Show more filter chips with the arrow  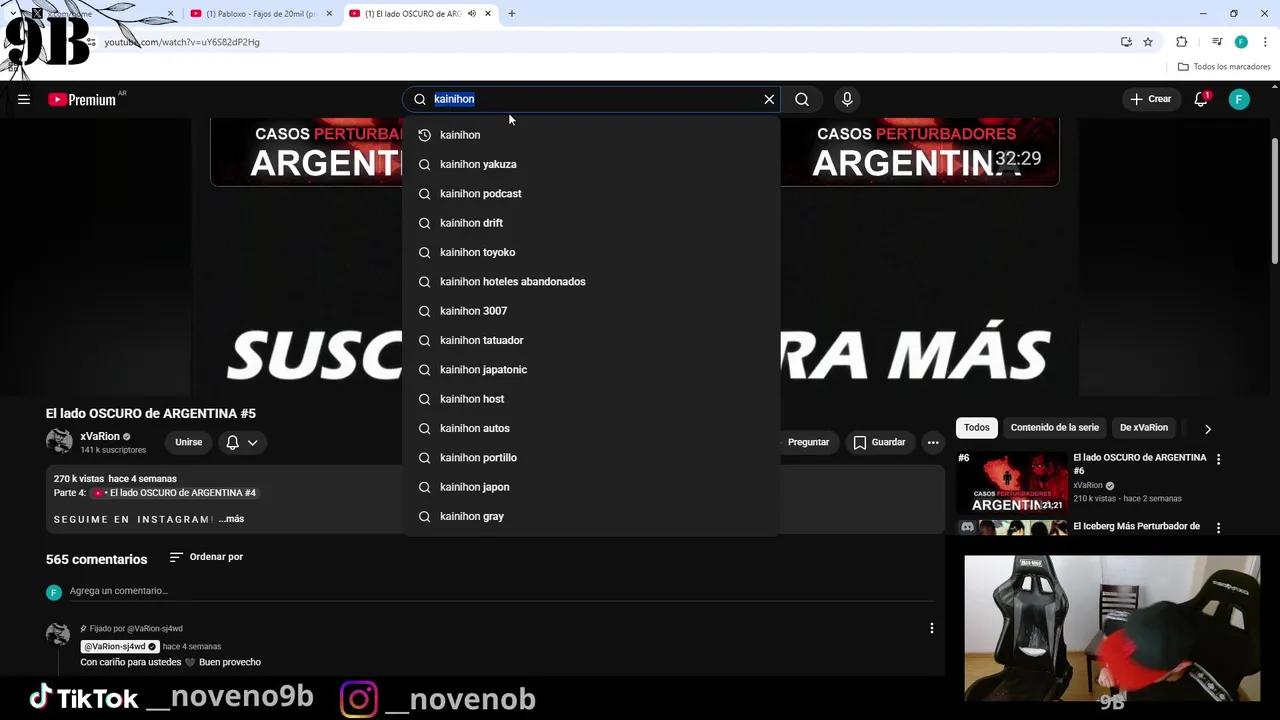(1207, 428)
